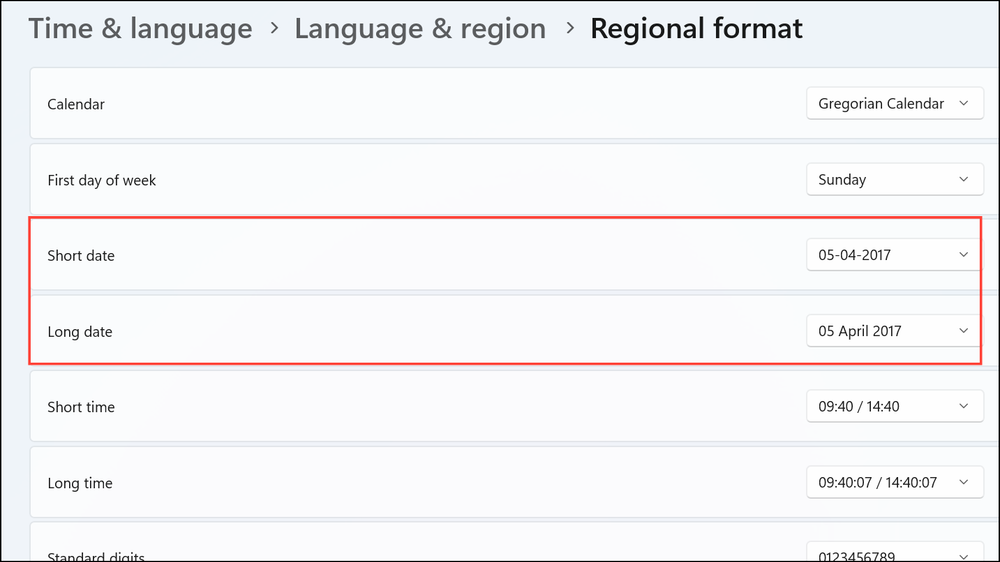
Task: Click the chevron arrow beside Gregorian Calendar
Action: click(x=963, y=104)
